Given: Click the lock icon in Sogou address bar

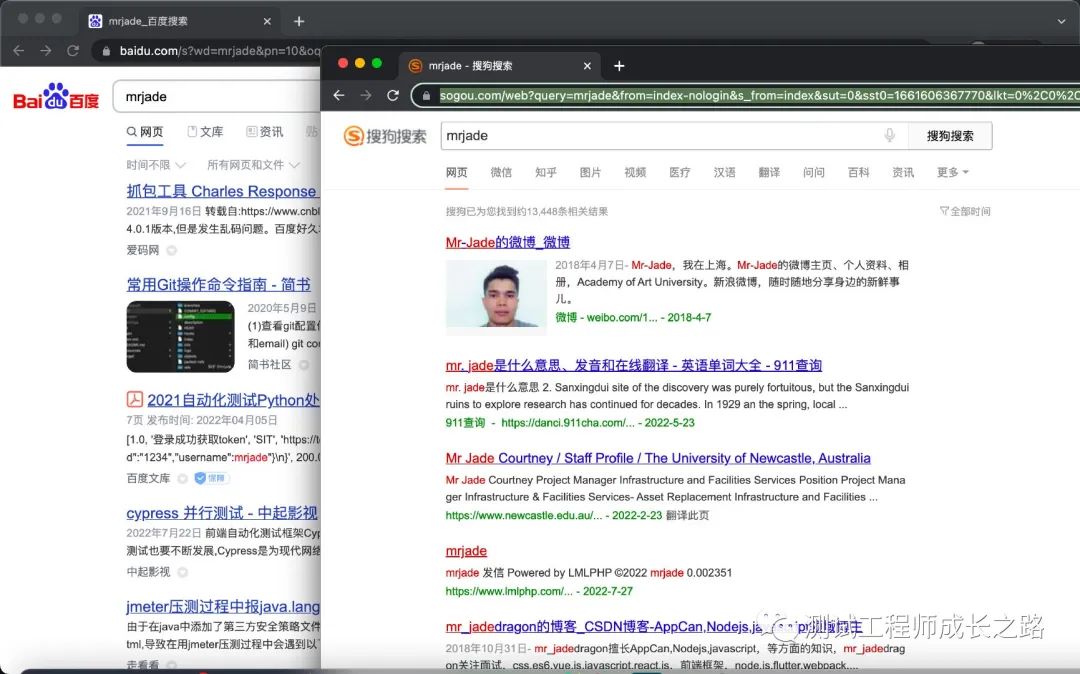Looking at the screenshot, I should pos(426,96).
